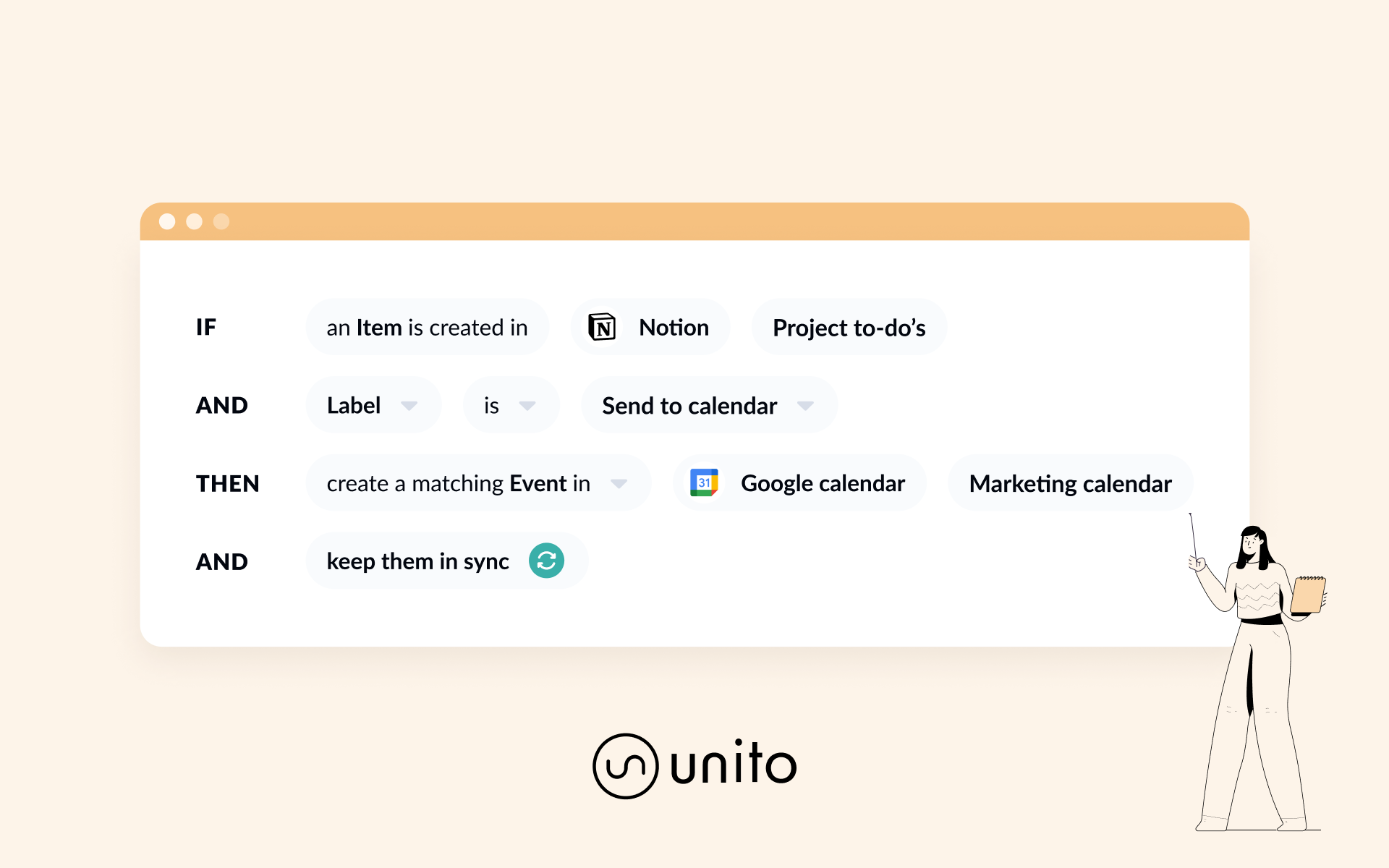
Task: Click the unito wordmark text
Action: coord(733,765)
